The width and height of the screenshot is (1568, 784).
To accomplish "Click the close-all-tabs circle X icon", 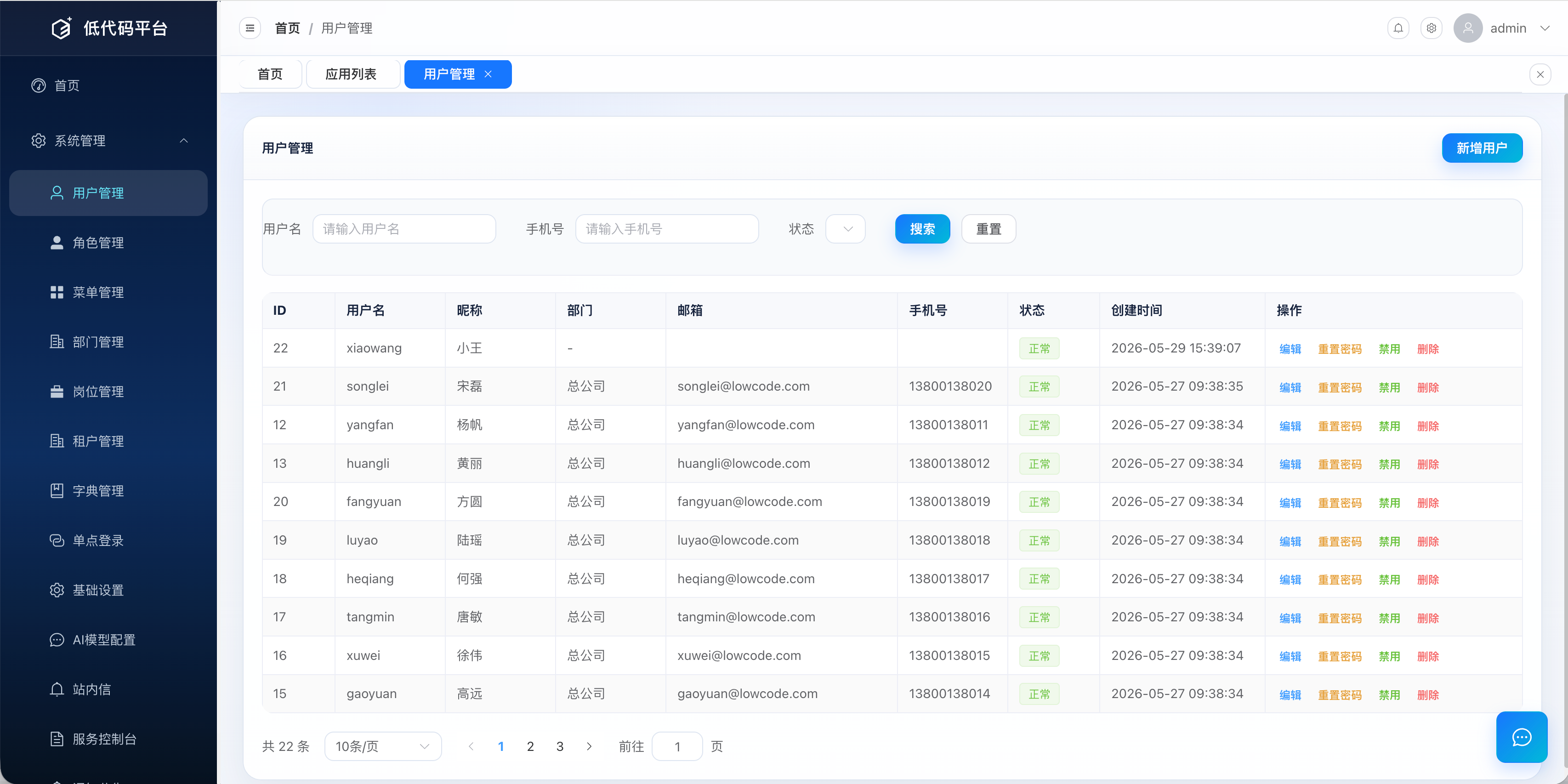I will 1540,74.
